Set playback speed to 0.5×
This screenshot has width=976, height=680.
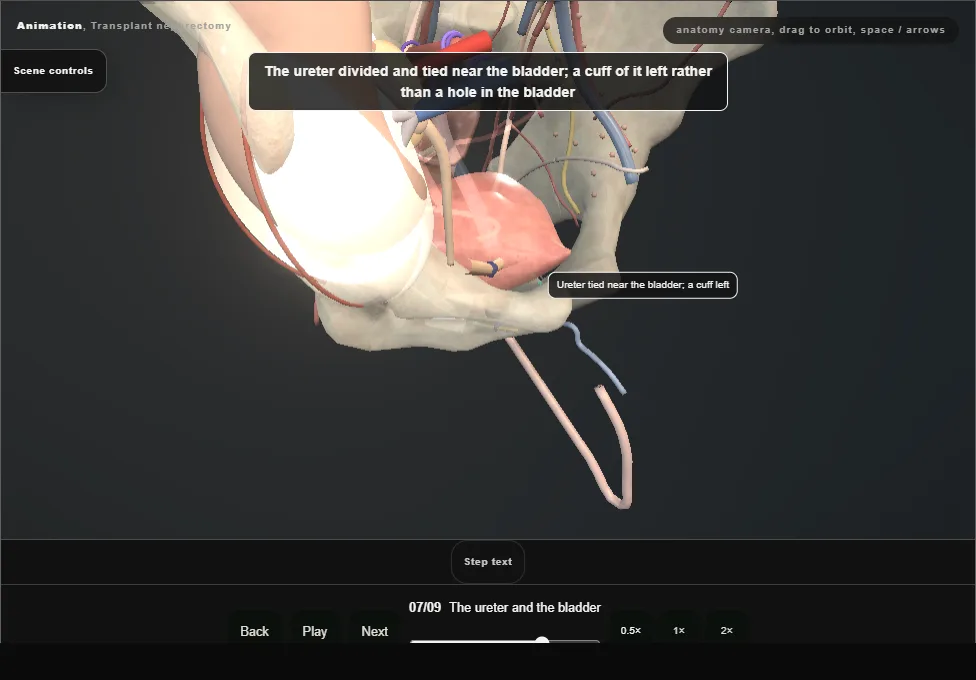631,630
